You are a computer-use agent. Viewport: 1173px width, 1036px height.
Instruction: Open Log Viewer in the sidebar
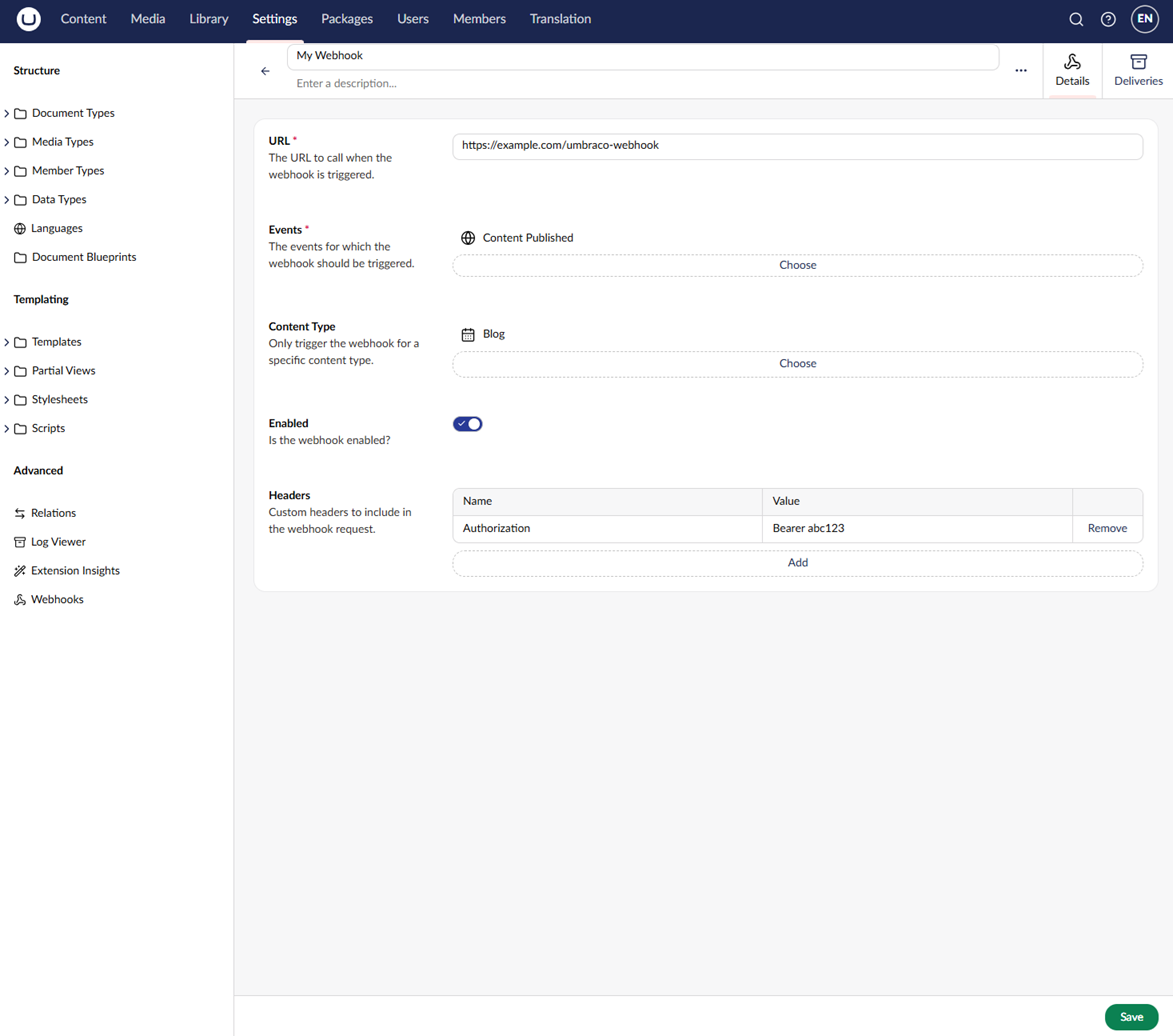coord(58,542)
